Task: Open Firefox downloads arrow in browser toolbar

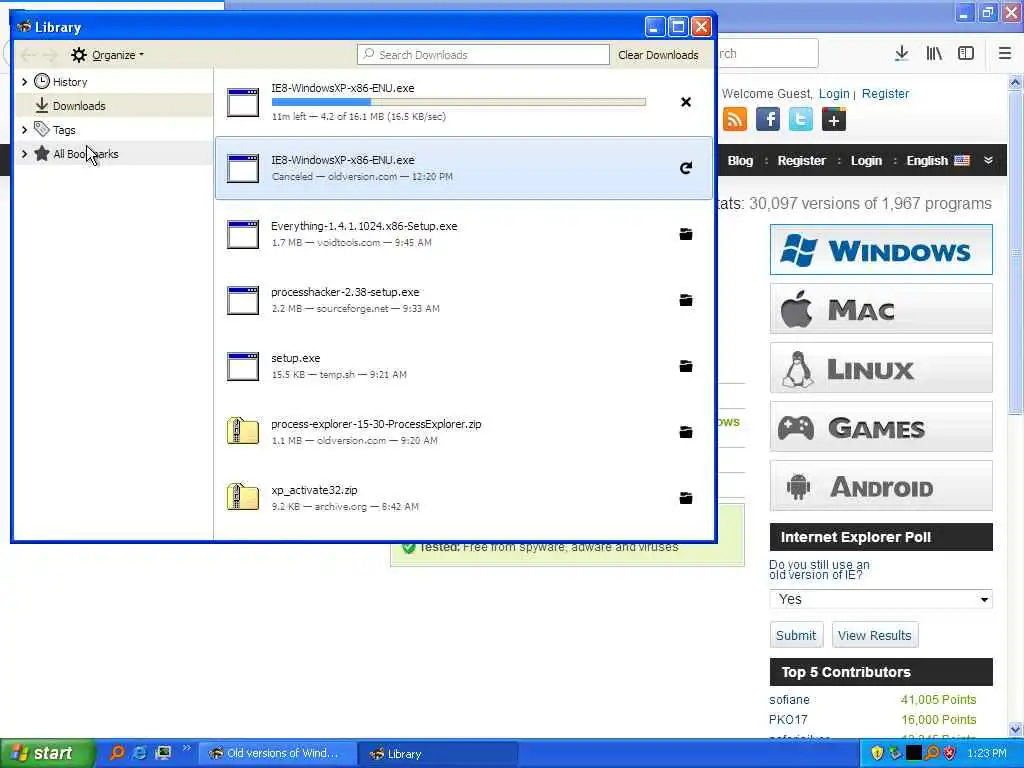Action: tap(901, 54)
